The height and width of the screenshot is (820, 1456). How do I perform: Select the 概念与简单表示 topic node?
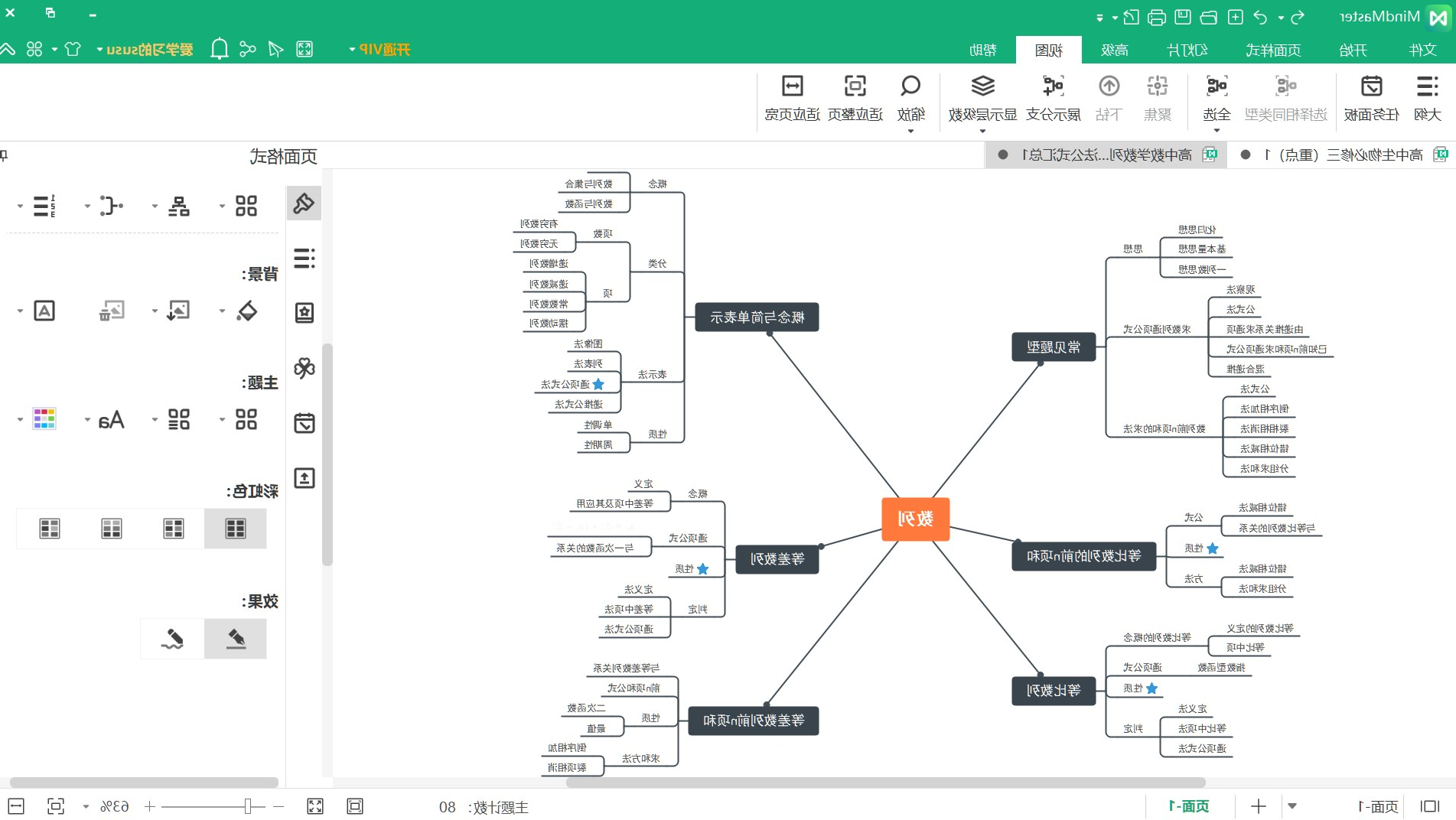tap(757, 317)
